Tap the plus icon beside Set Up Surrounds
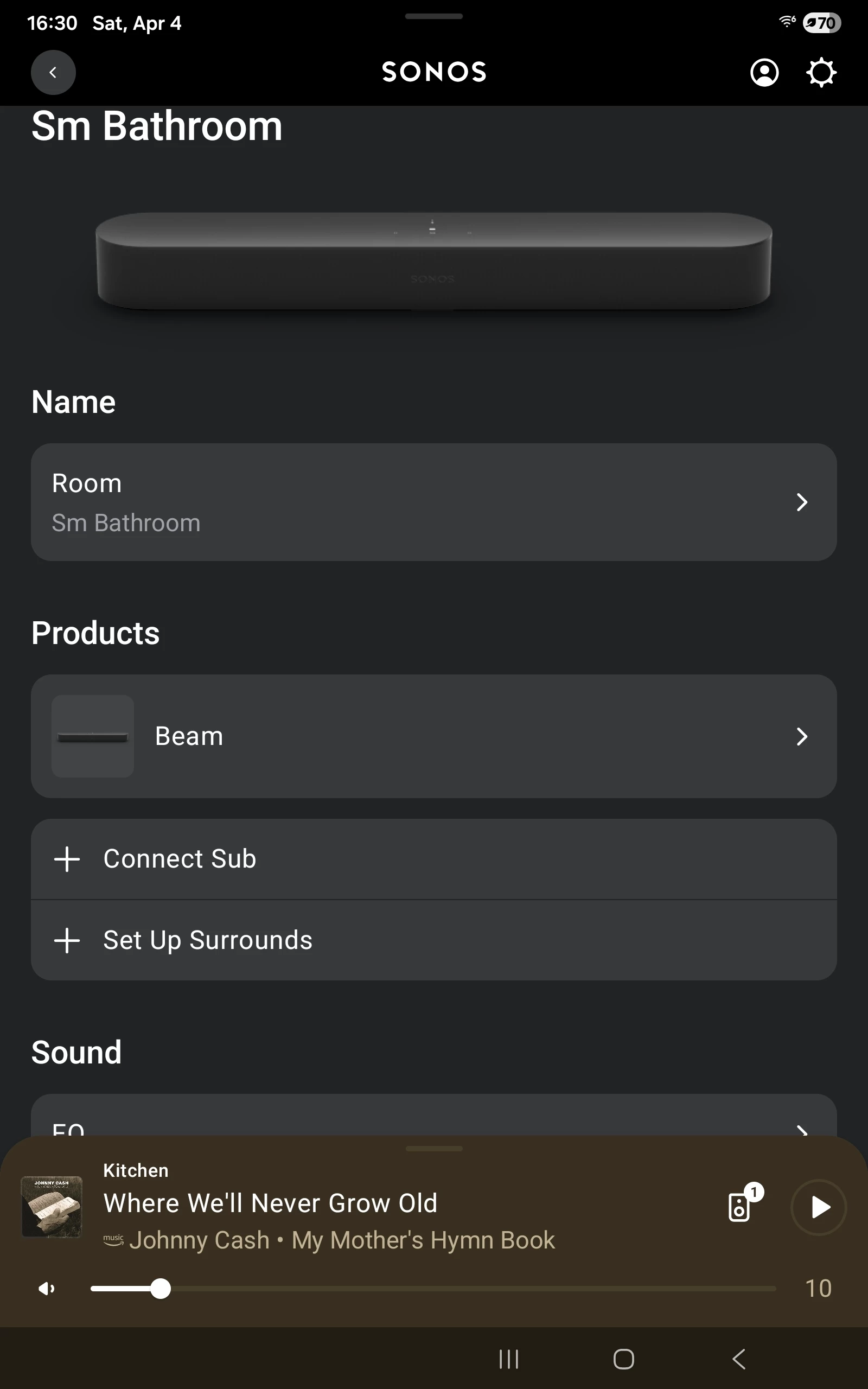The width and height of the screenshot is (868, 1389). pyautogui.click(x=67, y=940)
